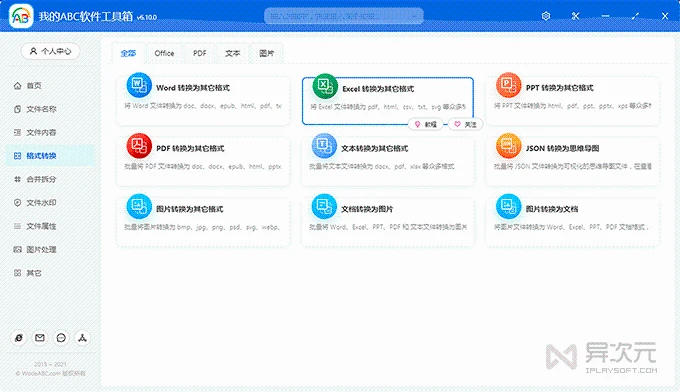Click the 关注 heart button on Excel card
Image resolution: width=680 pixels, height=392 pixels.
(465, 124)
